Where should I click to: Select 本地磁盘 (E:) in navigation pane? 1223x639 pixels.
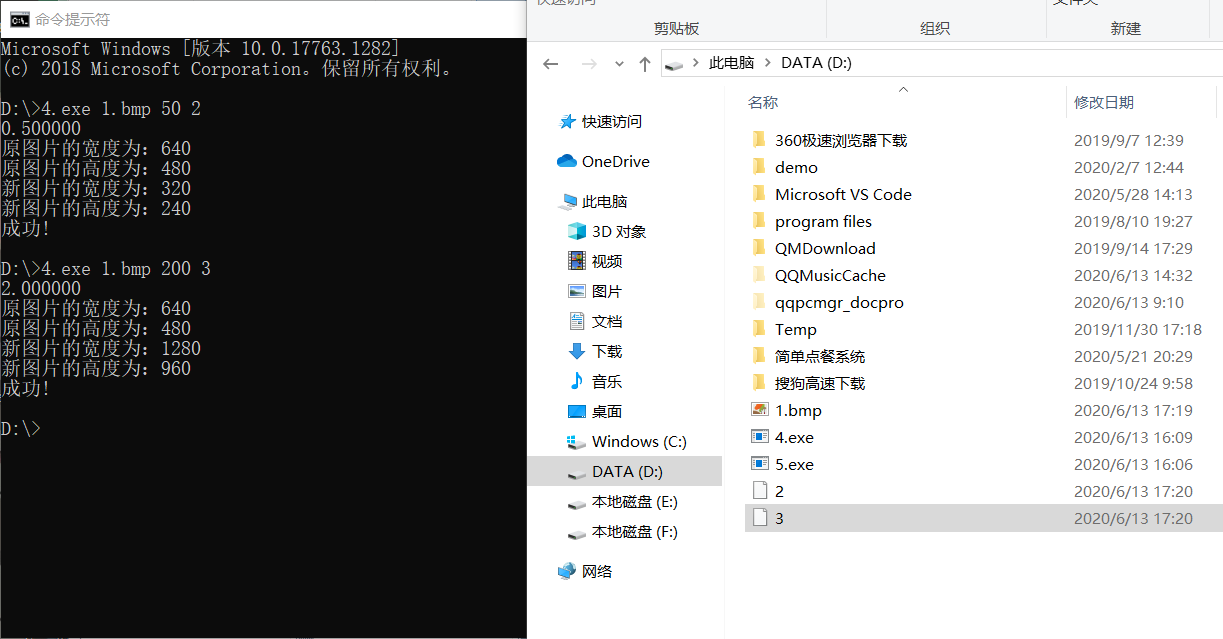point(634,501)
